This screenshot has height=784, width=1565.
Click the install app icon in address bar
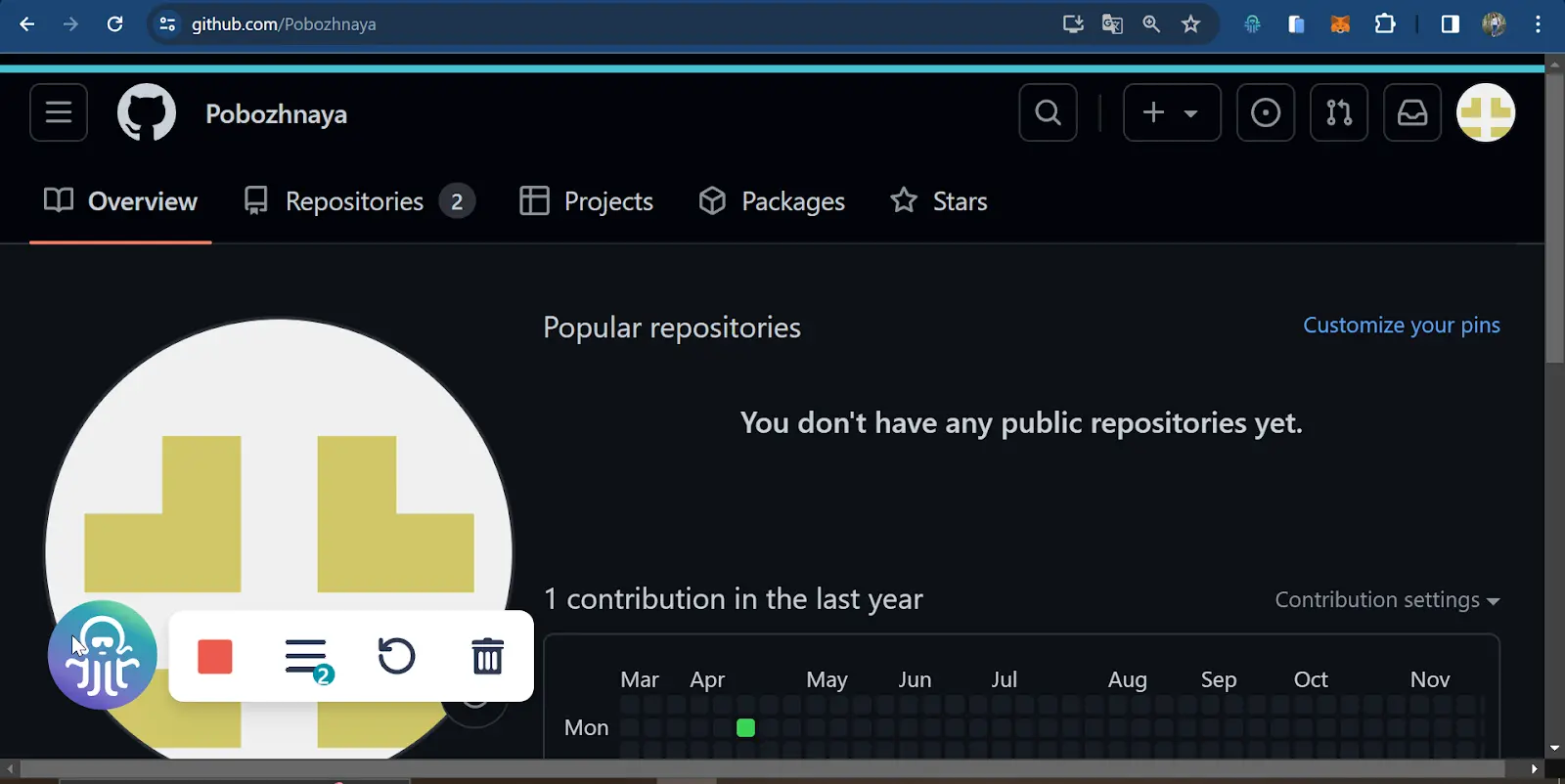(1073, 24)
